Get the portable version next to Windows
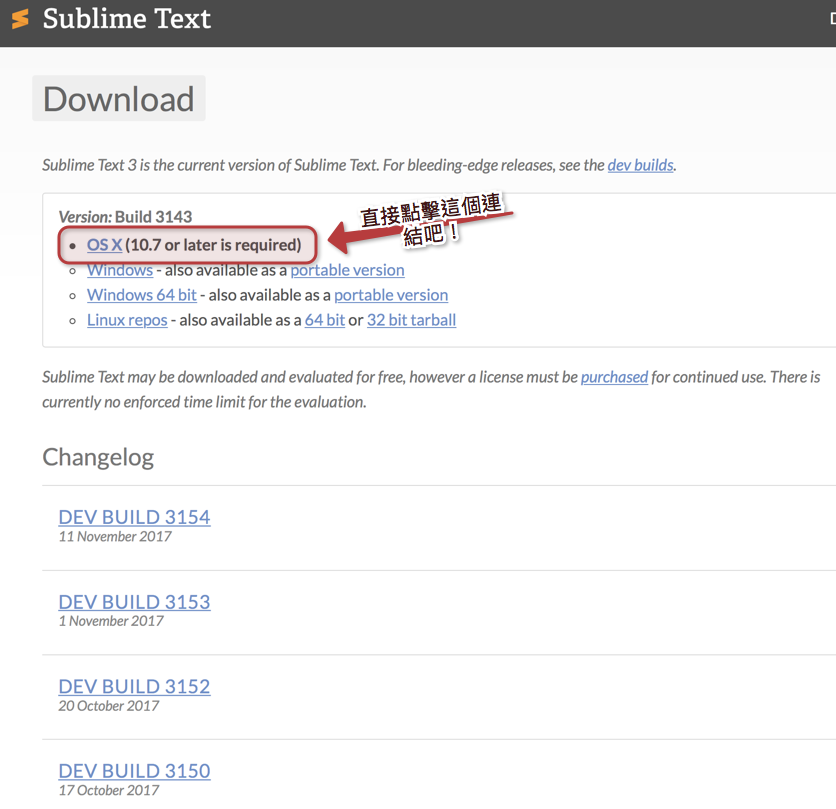The image size is (836, 809). 347,270
